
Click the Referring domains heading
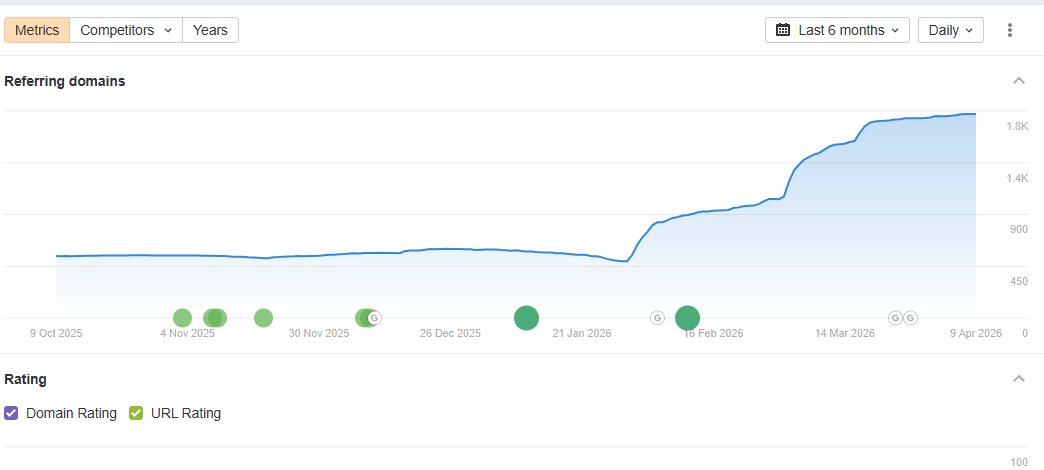(65, 81)
